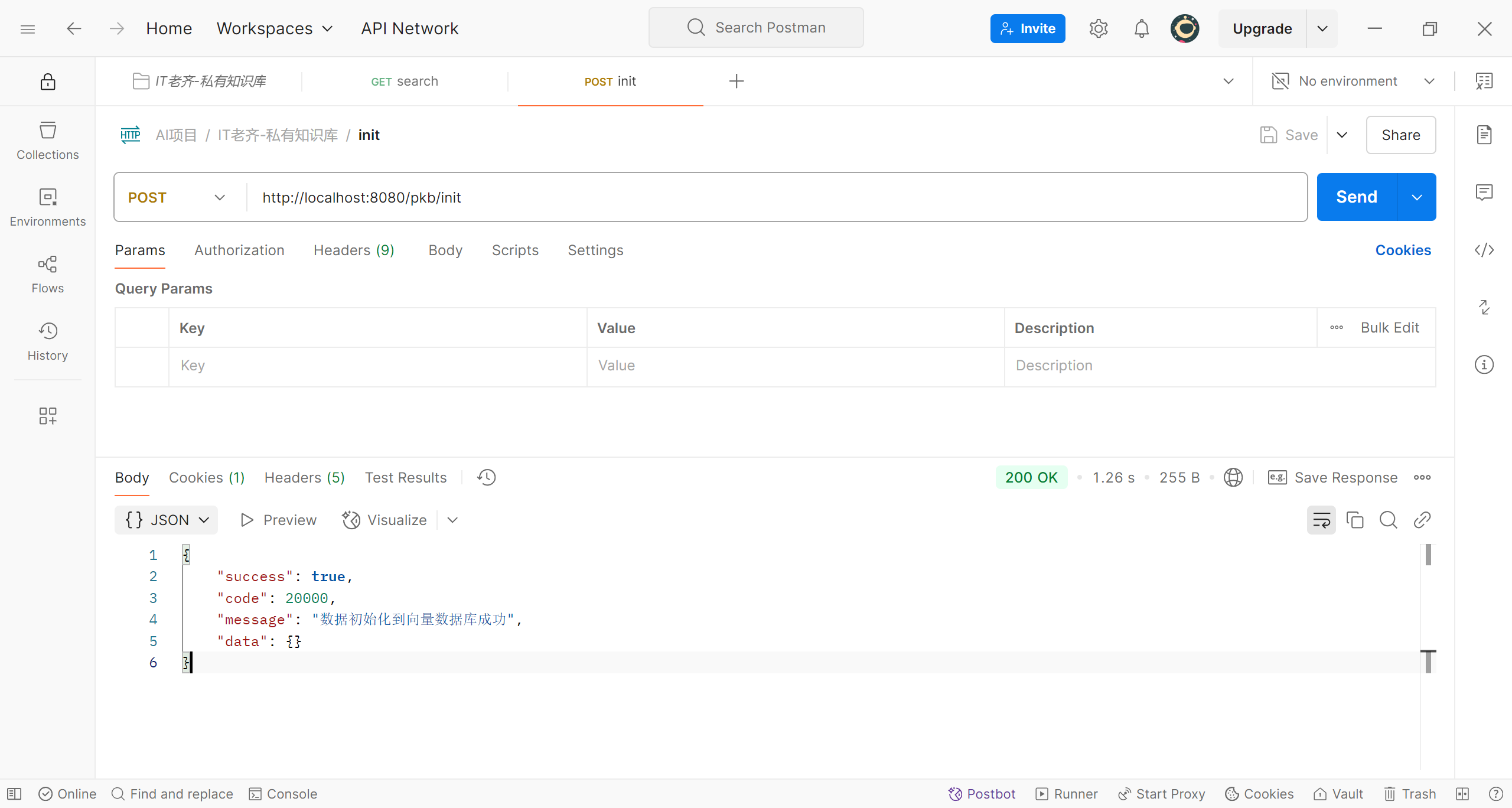Click the code snippet icon in right sidebar
Image resolution: width=1512 pixels, height=808 pixels.
[1484, 250]
